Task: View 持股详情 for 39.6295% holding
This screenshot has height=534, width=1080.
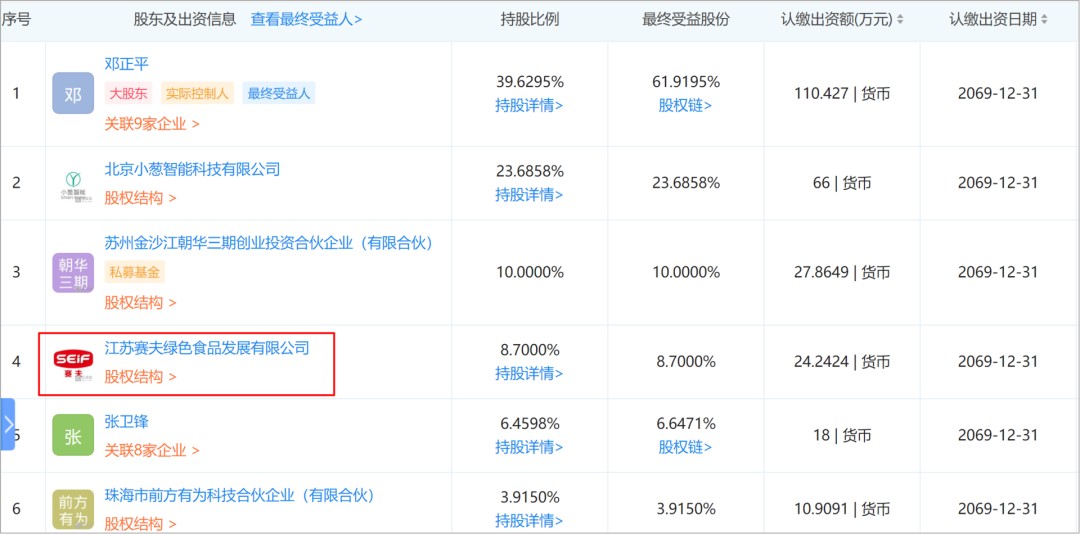Action: tap(529, 105)
